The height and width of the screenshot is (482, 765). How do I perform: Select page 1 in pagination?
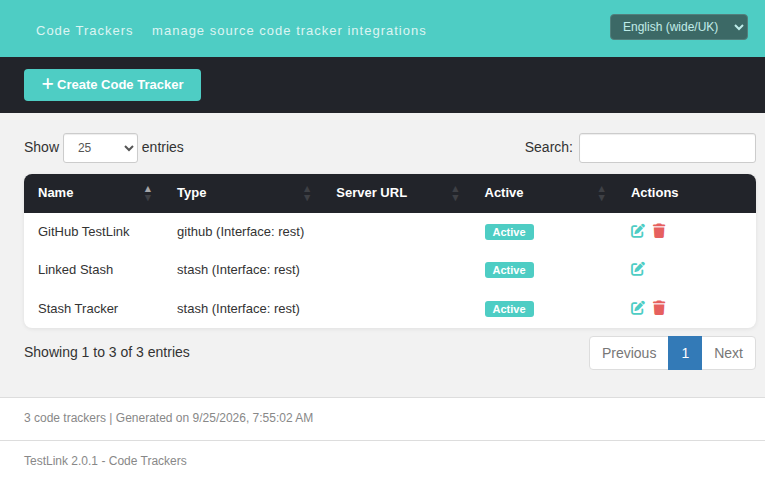[x=685, y=353]
